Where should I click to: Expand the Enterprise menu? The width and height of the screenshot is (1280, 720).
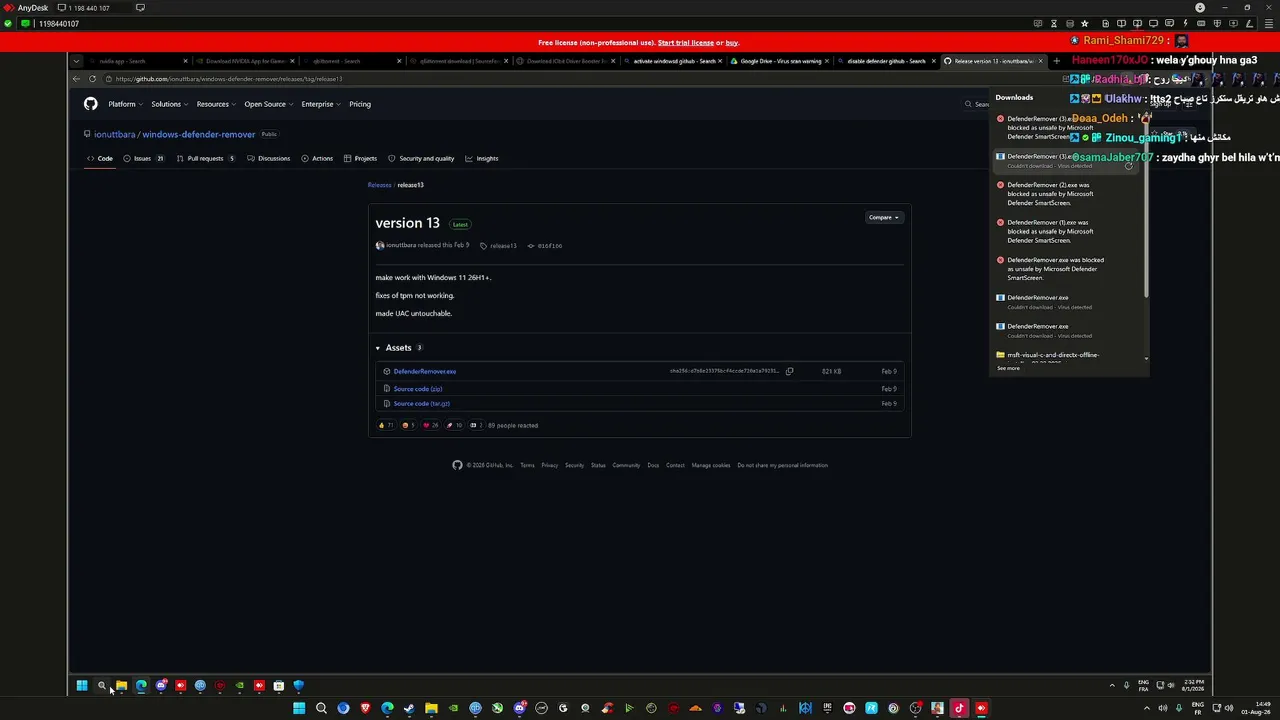pyautogui.click(x=321, y=104)
